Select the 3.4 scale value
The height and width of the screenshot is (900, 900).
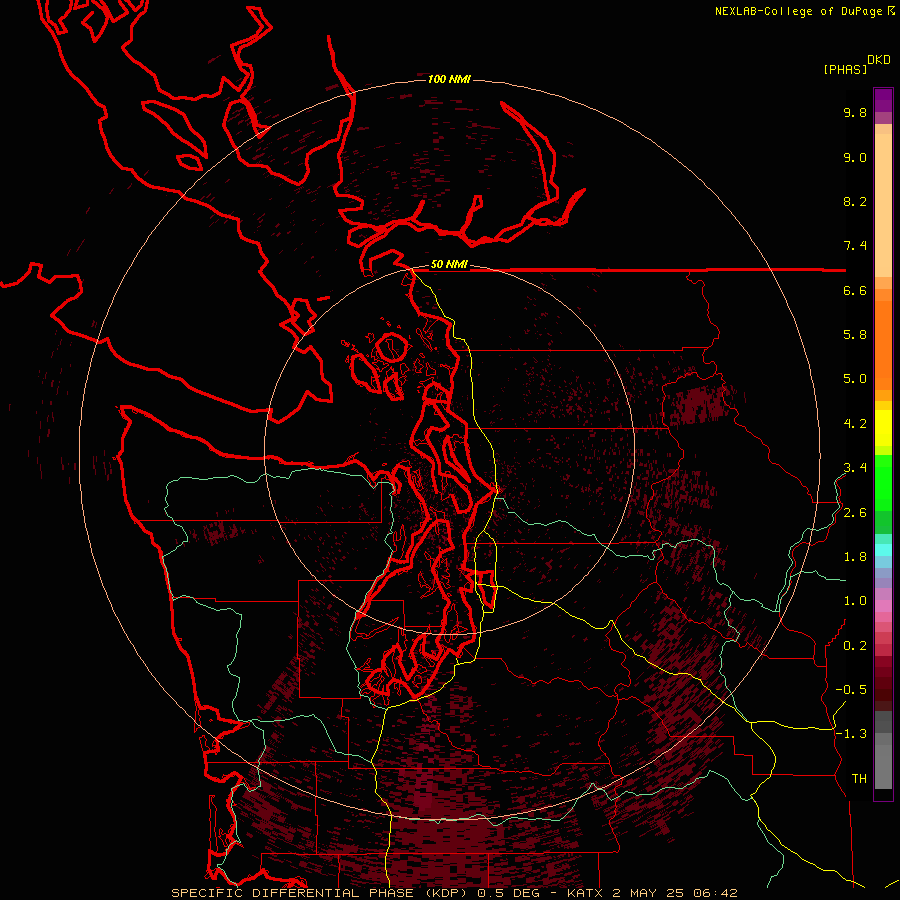click(855, 468)
